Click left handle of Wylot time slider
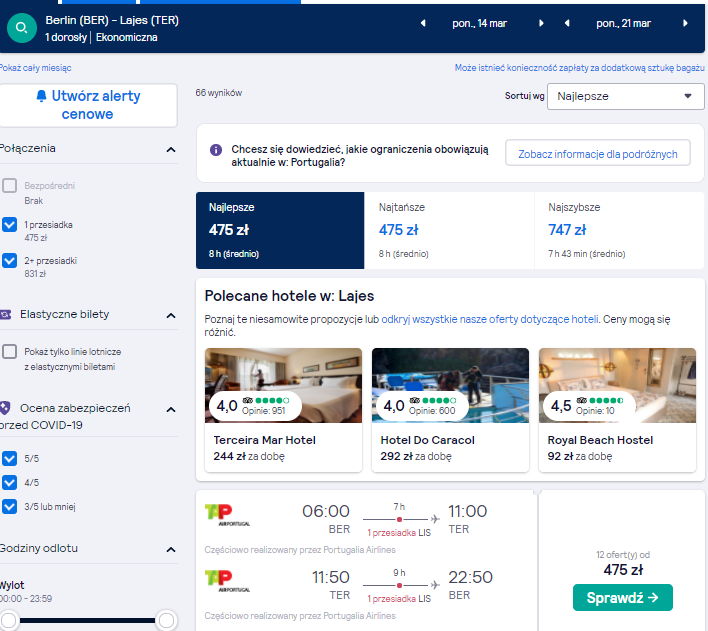Screen dimensions: 708x631 [x=9, y=620]
